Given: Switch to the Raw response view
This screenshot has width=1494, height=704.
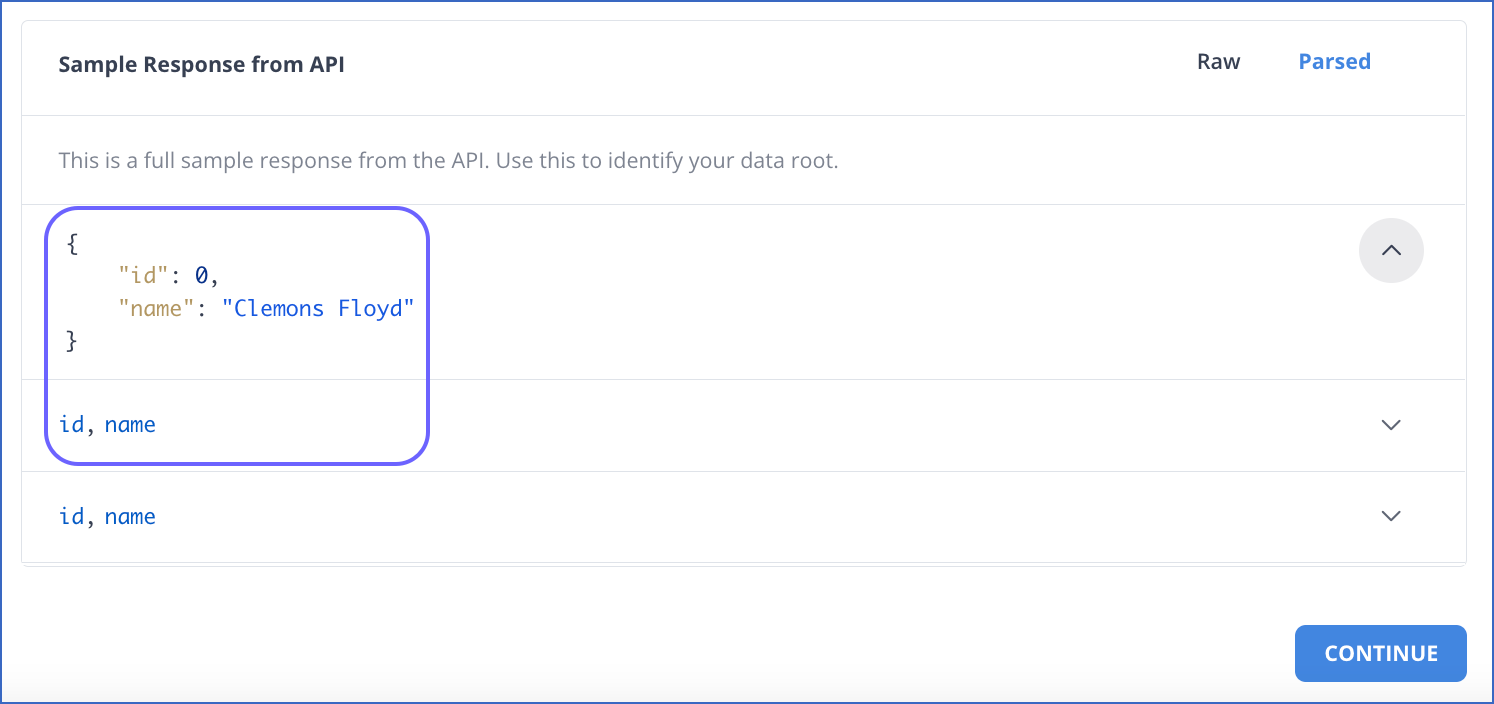Looking at the screenshot, I should point(1218,61).
